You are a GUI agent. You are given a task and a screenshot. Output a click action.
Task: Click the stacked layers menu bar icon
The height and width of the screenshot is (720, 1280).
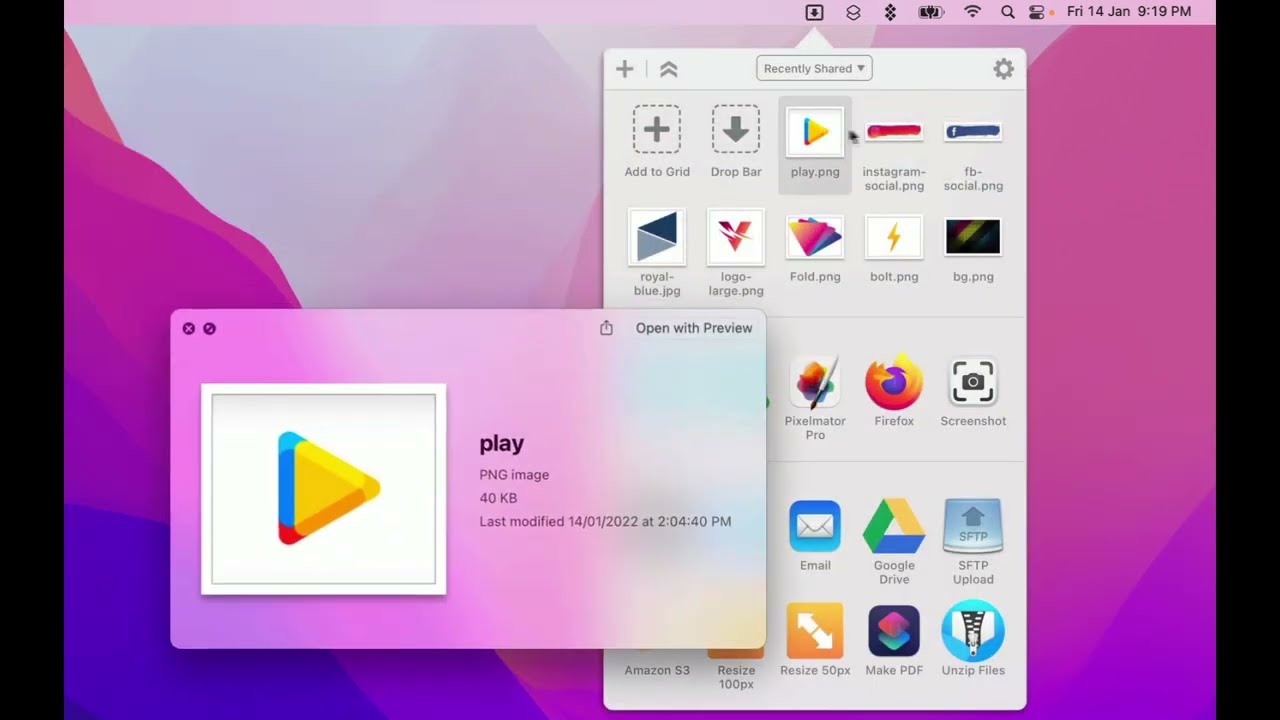click(x=853, y=12)
